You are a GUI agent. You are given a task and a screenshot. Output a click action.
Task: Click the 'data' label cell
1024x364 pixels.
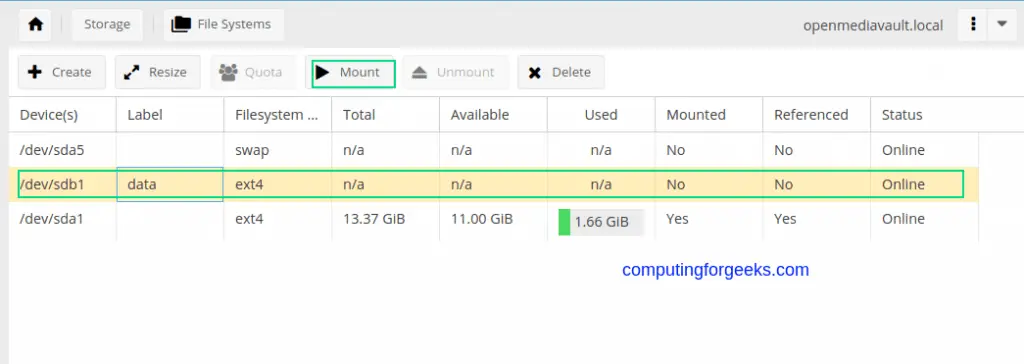(x=170, y=184)
